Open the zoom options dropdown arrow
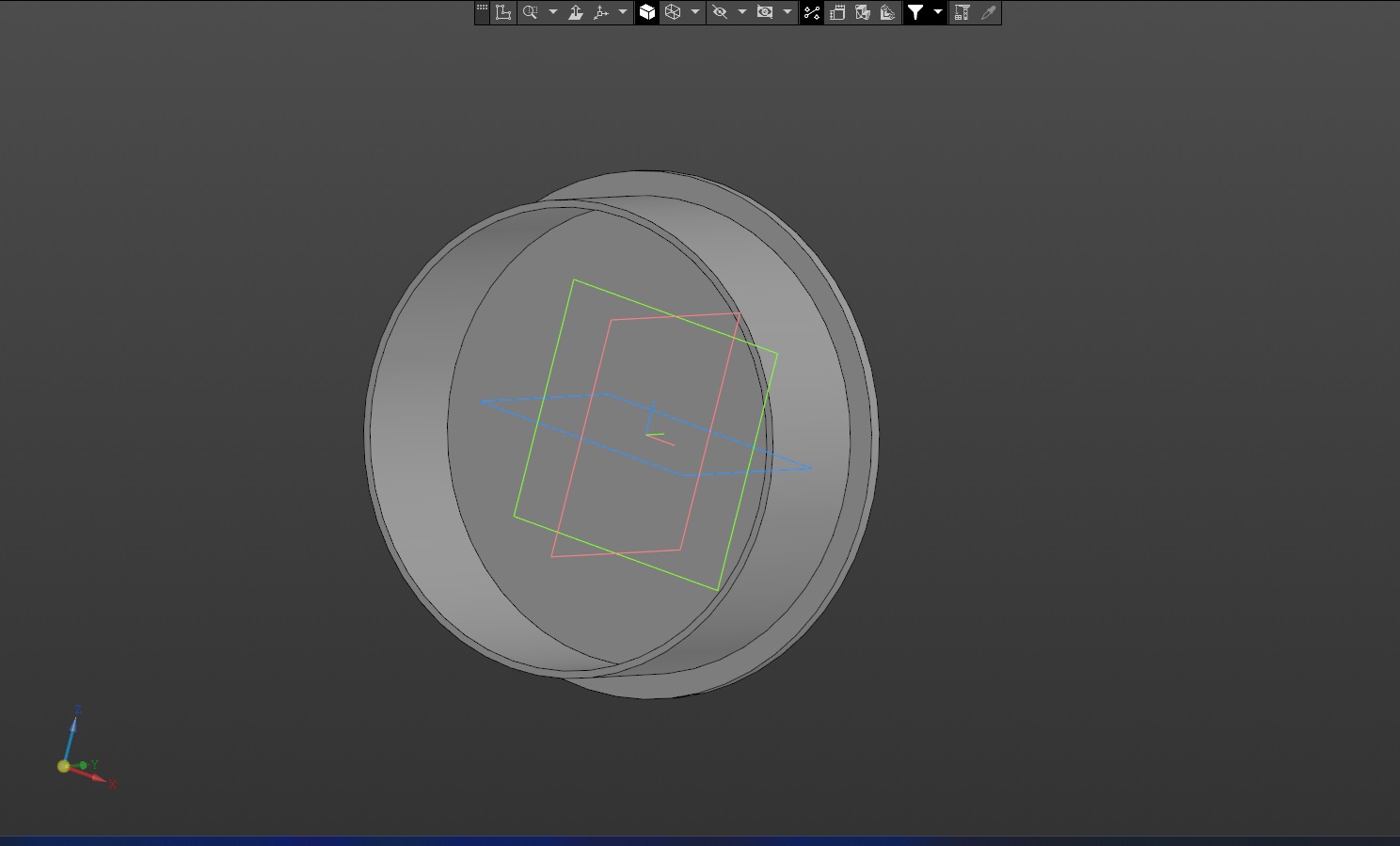Image resolution: width=1400 pixels, height=846 pixels. coord(553,12)
